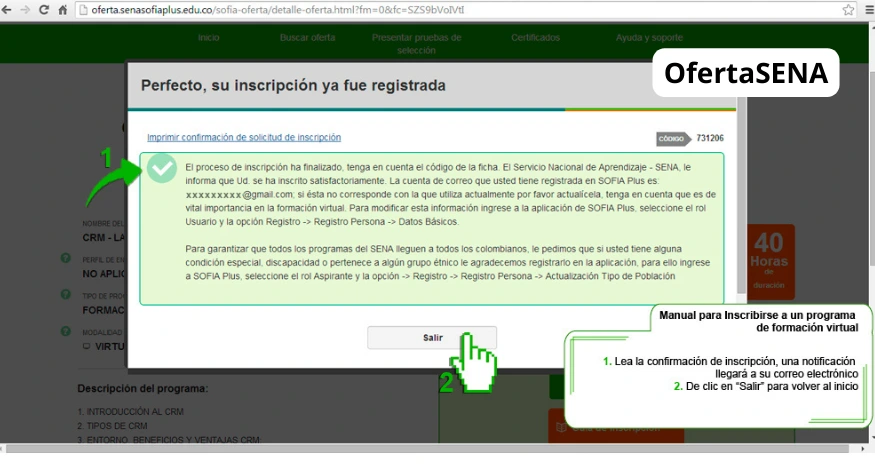Click the dialog title Perfecto, su inscripción ya fue registrada
Screen dimensions: 875x466
293,85
